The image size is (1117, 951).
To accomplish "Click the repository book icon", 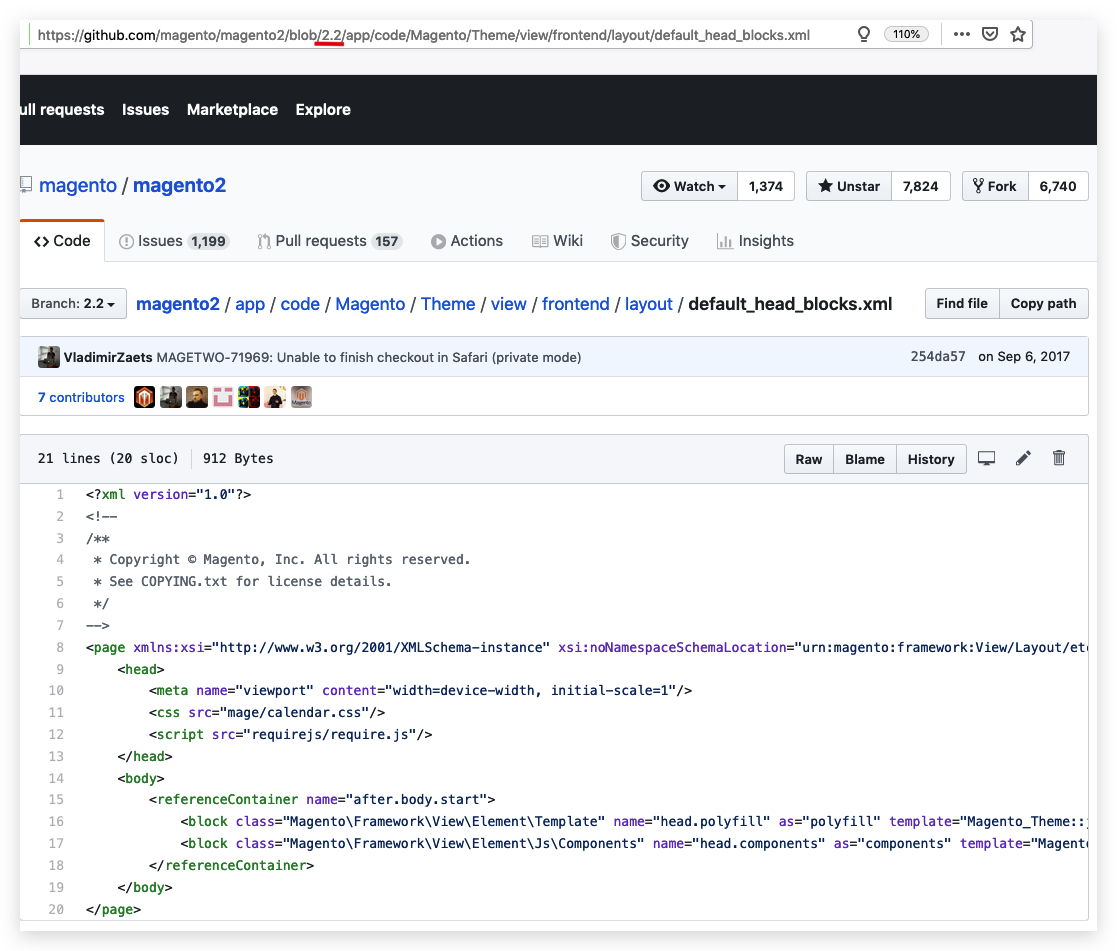I will tap(26, 185).
